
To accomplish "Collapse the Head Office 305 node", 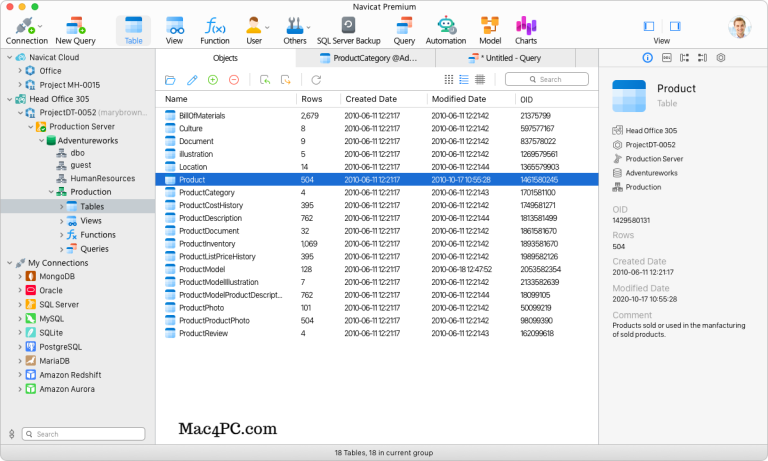I will tap(9, 99).
